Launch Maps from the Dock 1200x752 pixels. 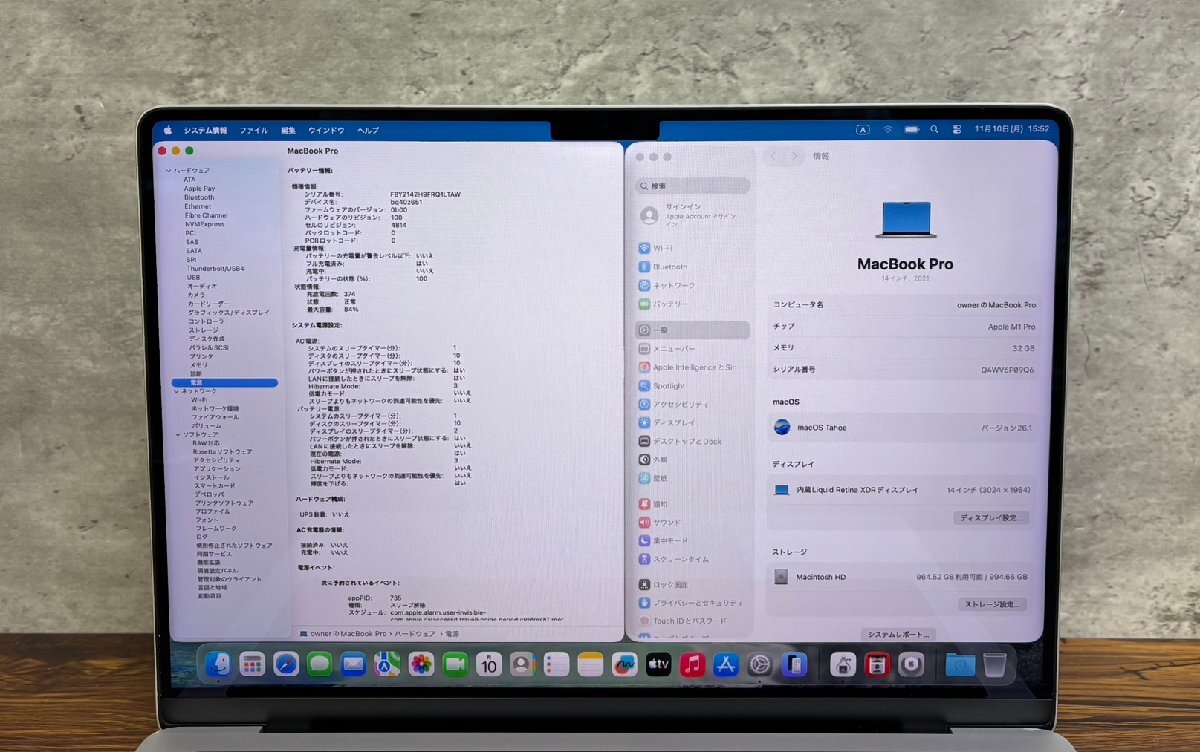click(x=388, y=664)
